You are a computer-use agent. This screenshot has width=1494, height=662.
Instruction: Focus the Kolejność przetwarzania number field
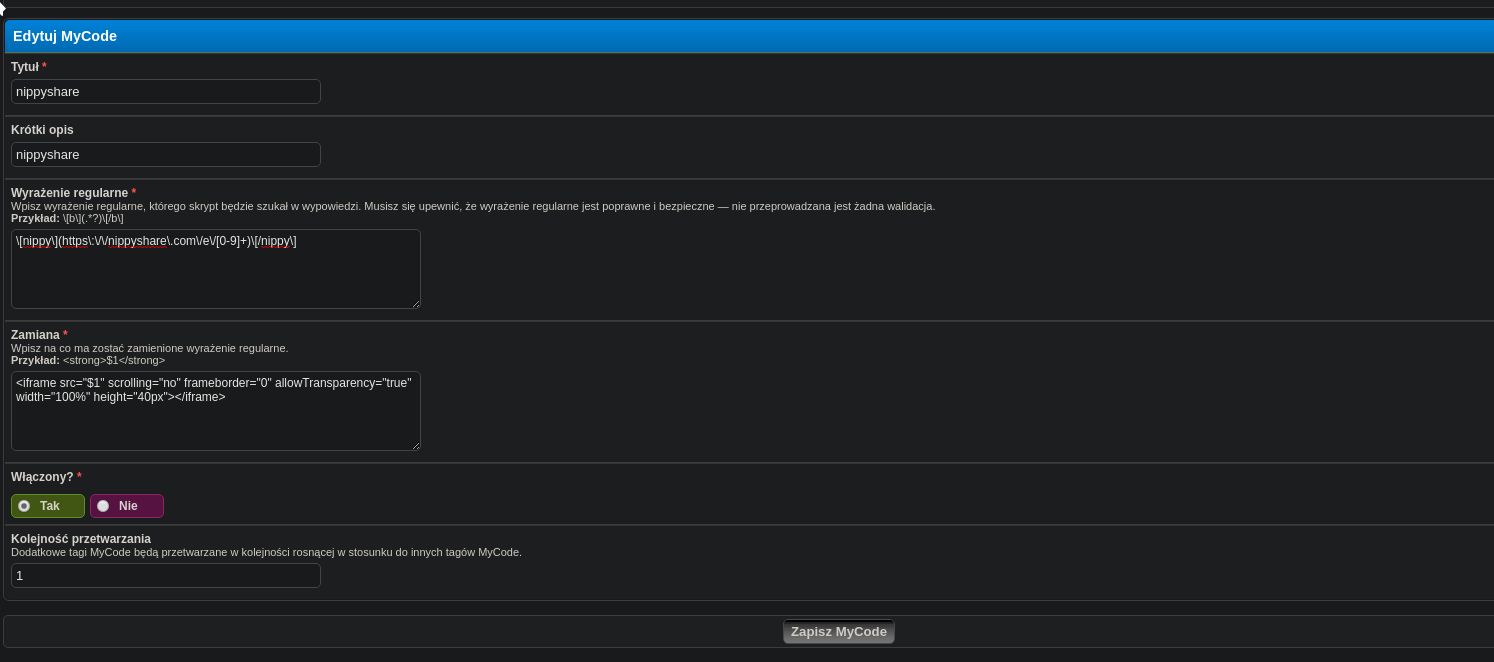pyautogui.click(x=166, y=576)
